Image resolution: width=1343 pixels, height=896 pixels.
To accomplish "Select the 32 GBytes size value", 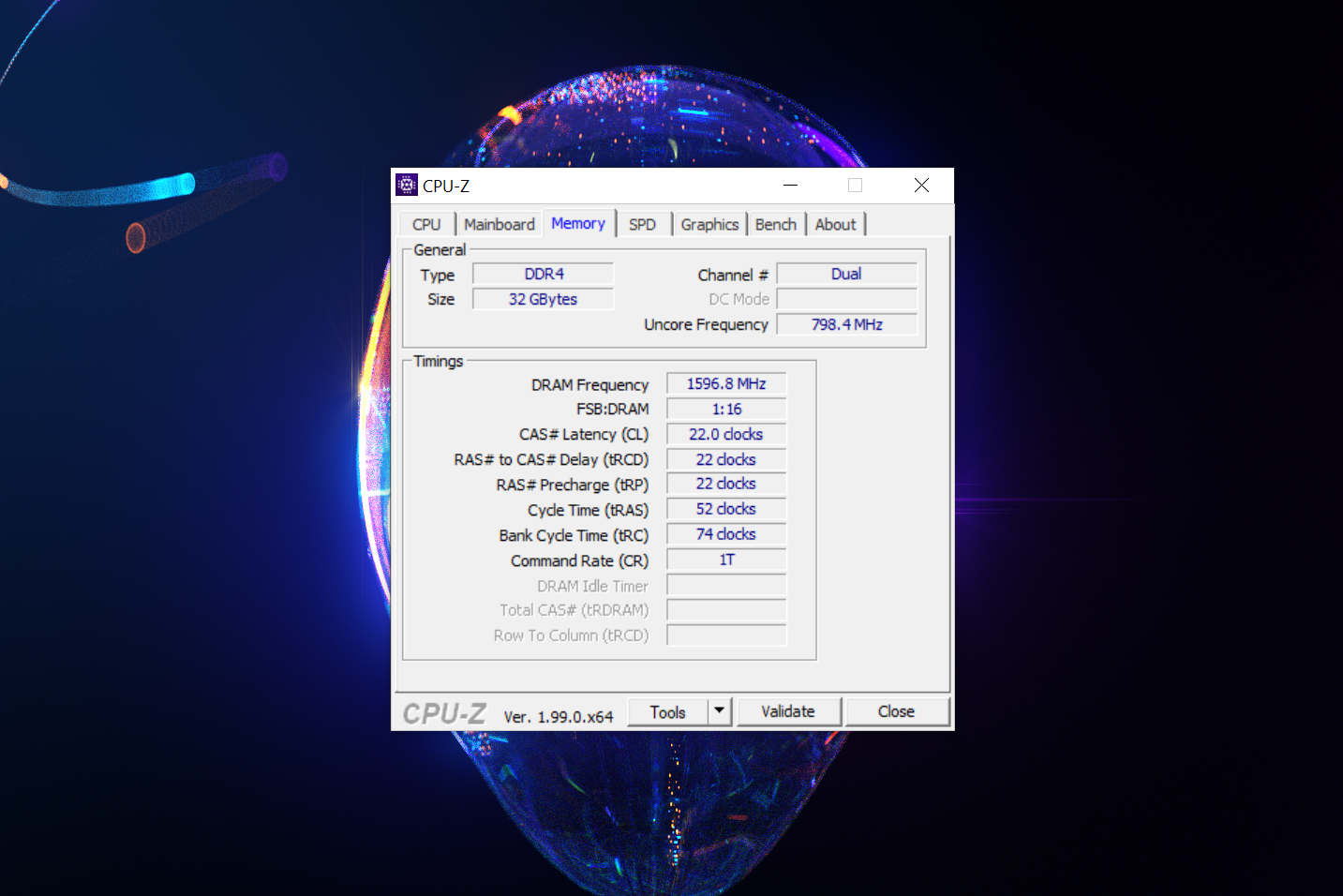I will 544,299.
